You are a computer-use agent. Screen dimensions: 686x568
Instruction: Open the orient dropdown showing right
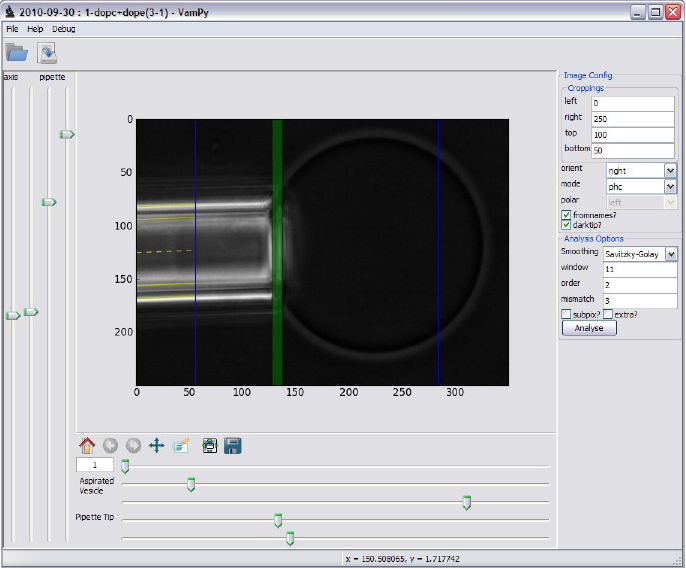[x=641, y=171]
